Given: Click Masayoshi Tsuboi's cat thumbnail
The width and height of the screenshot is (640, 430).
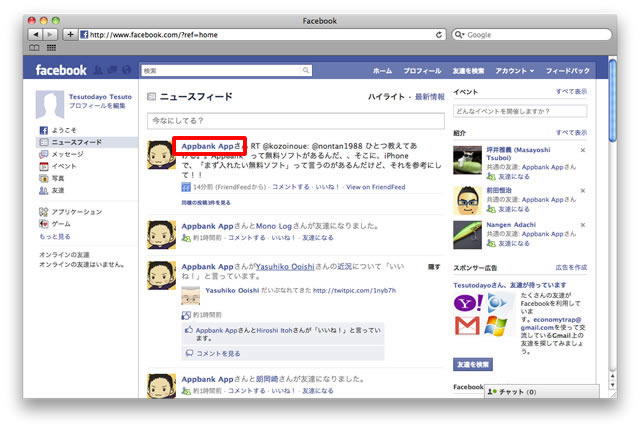Looking at the screenshot, I should [467, 160].
